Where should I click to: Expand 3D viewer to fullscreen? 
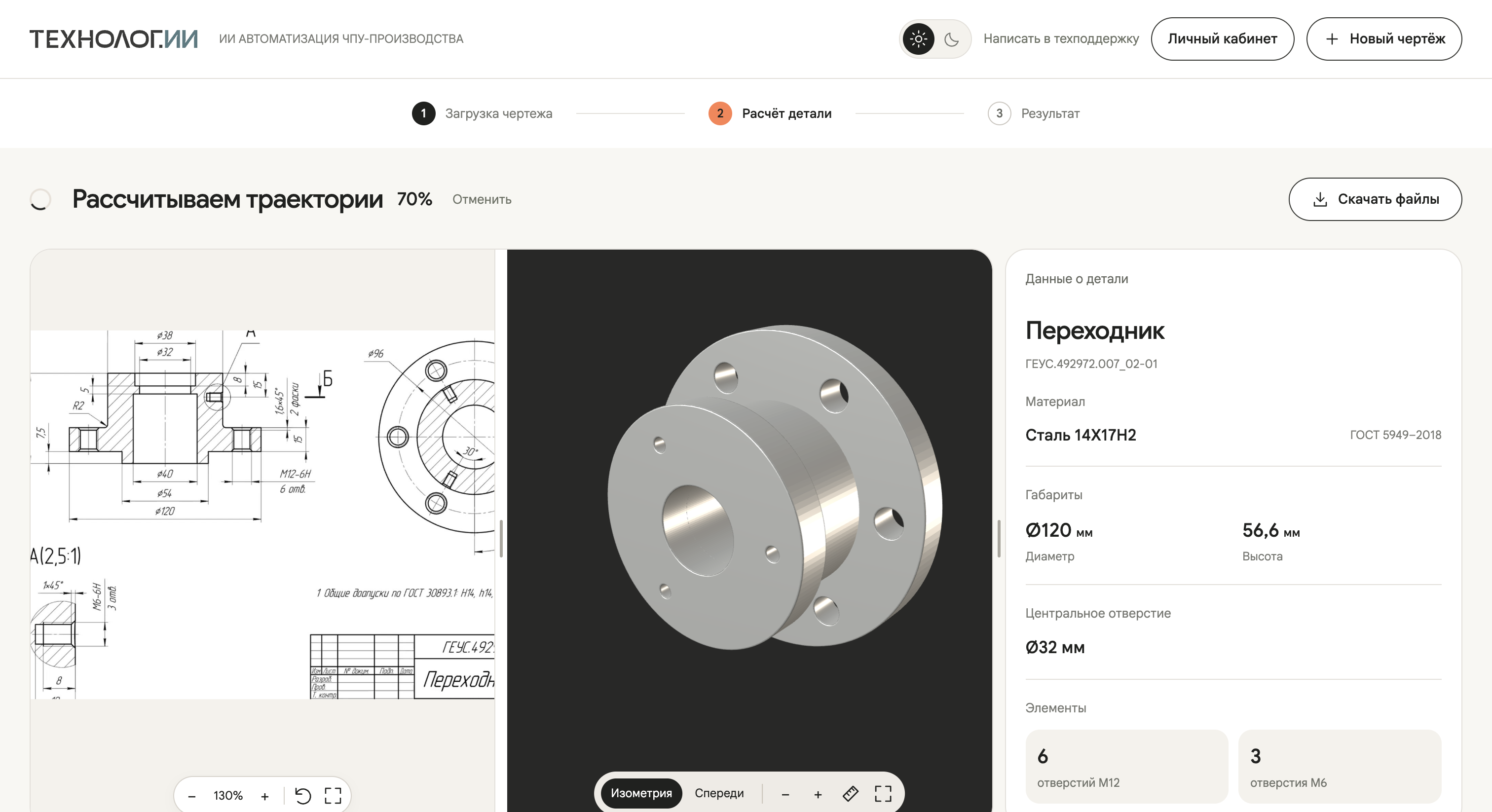tap(883, 793)
